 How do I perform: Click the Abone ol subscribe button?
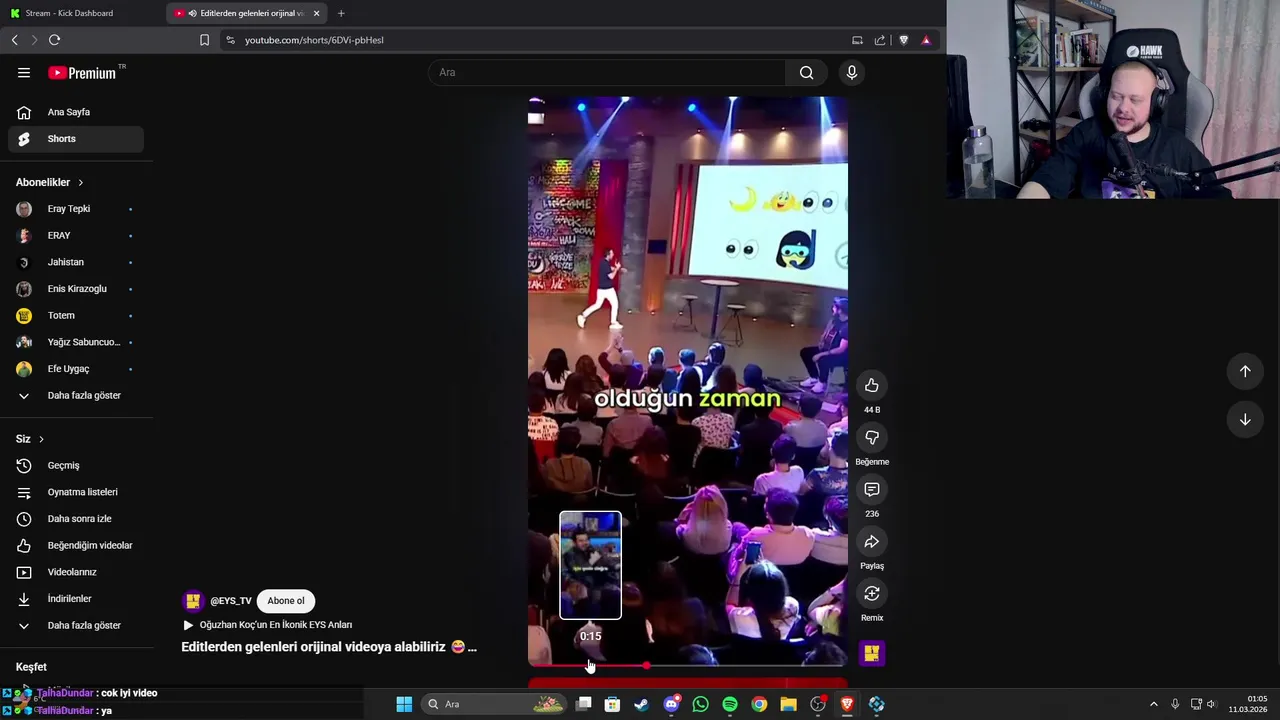[x=286, y=601]
